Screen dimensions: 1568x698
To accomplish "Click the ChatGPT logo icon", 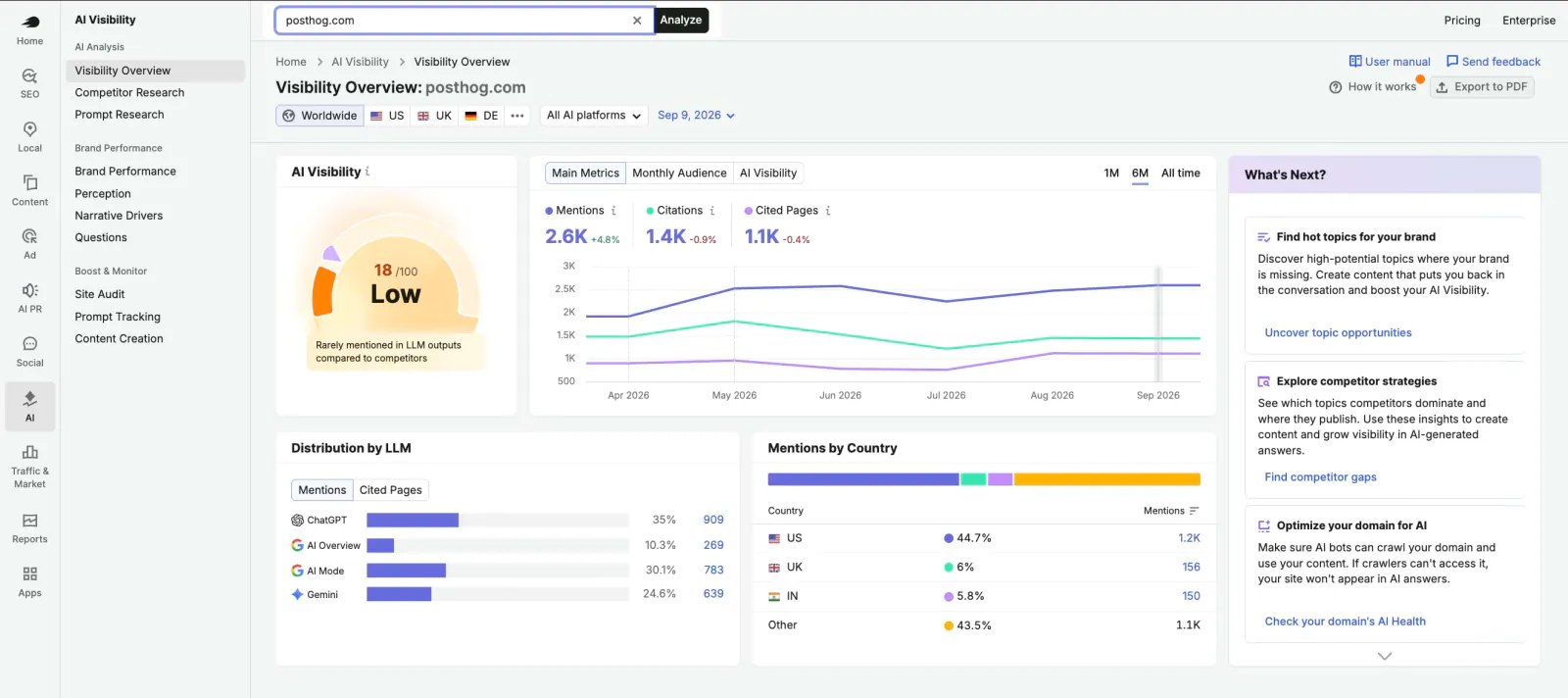I will tap(297, 521).
